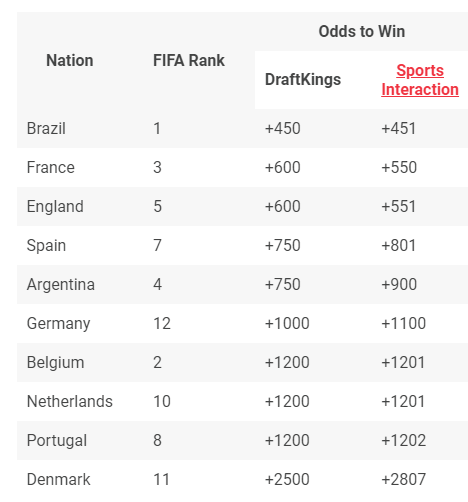This screenshot has height=502, width=468.
Task: Select the Denmark nation cell
Action: (58, 480)
